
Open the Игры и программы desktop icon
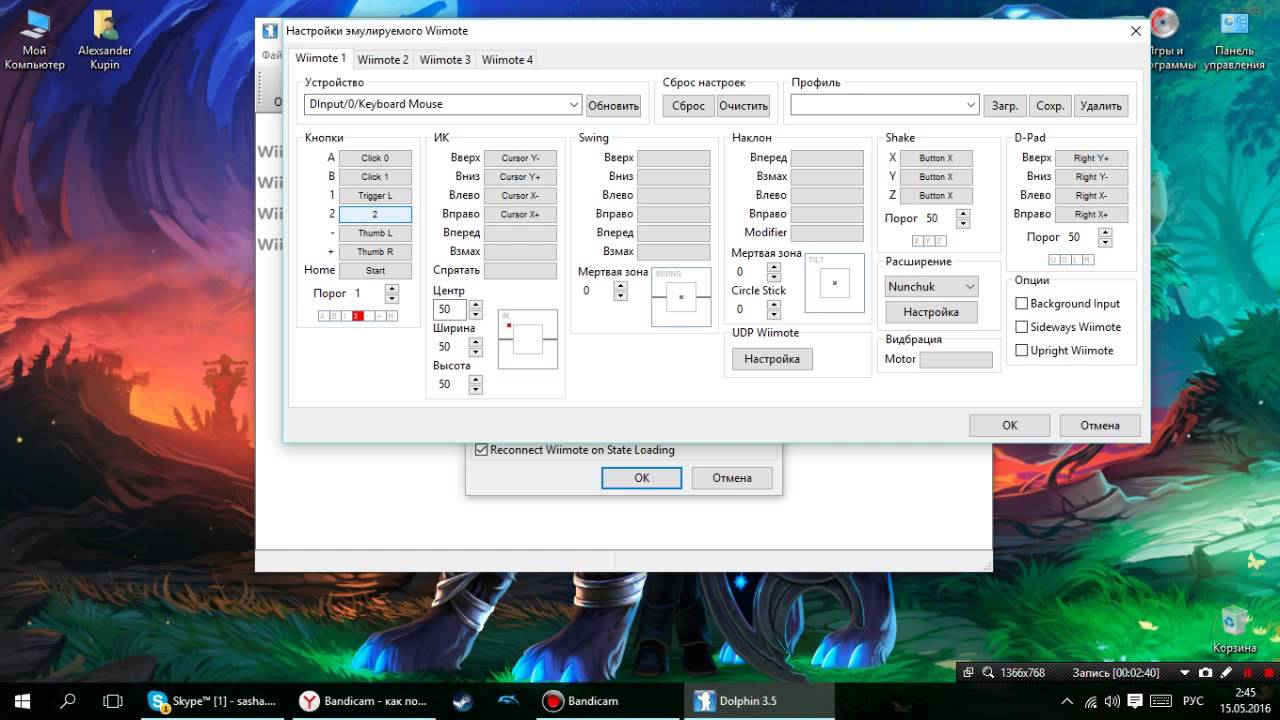pyautogui.click(x=1164, y=40)
